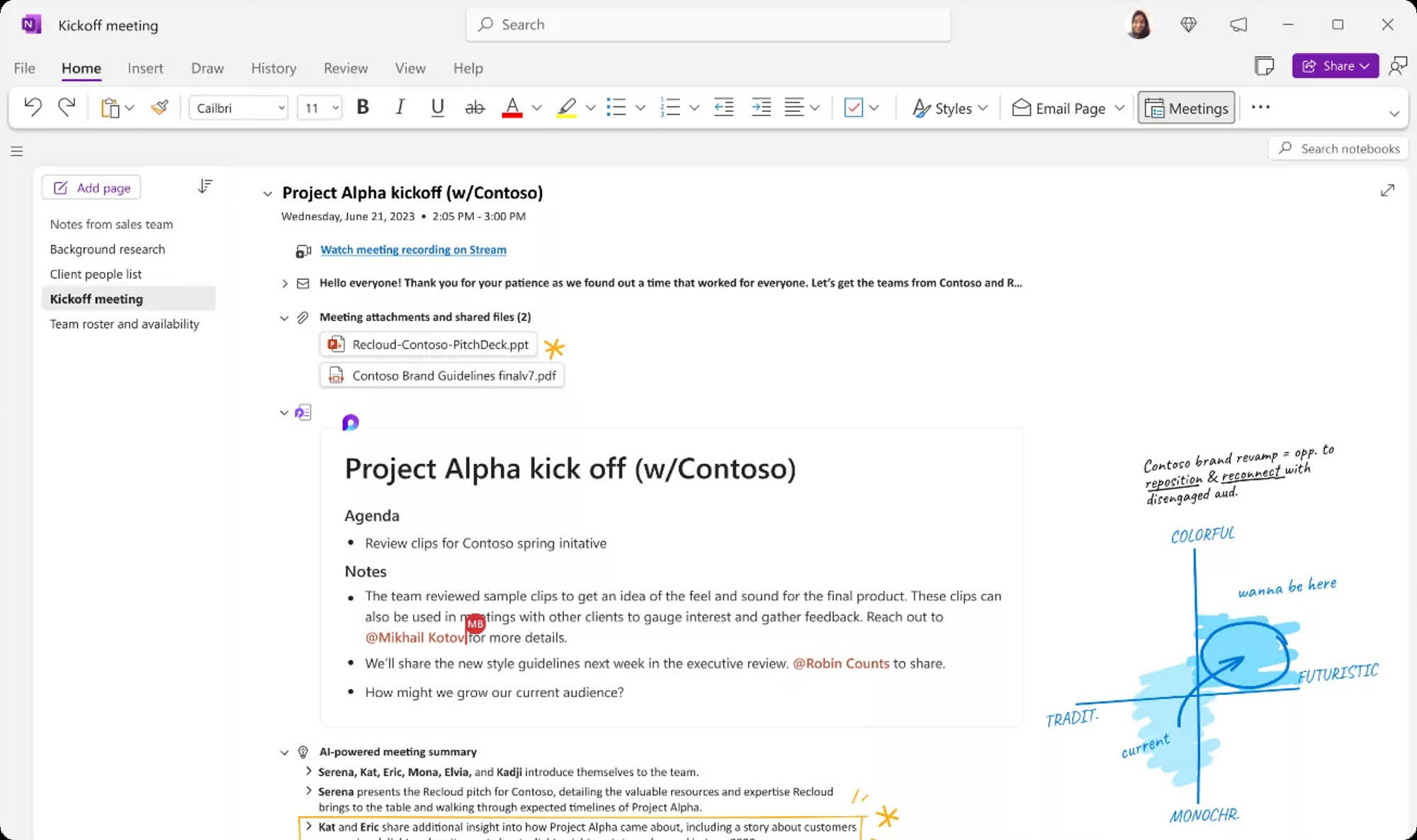Screen dimensions: 1417x840
Task: Switch to the Insert tab
Action: [x=145, y=68]
